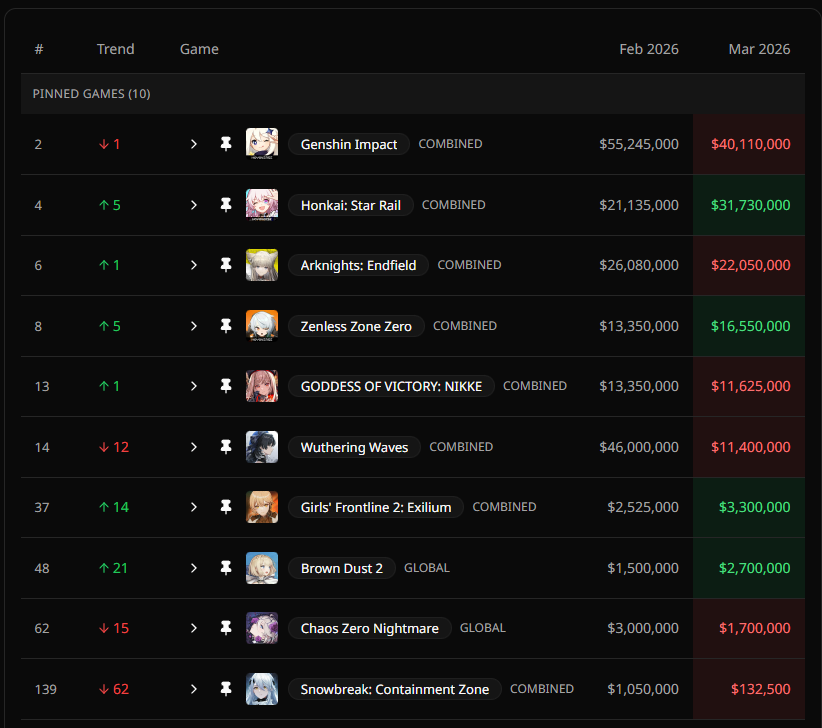This screenshot has height=728, width=822.
Task: Open the Wuthering Waves name pill
Action: (x=354, y=447)
